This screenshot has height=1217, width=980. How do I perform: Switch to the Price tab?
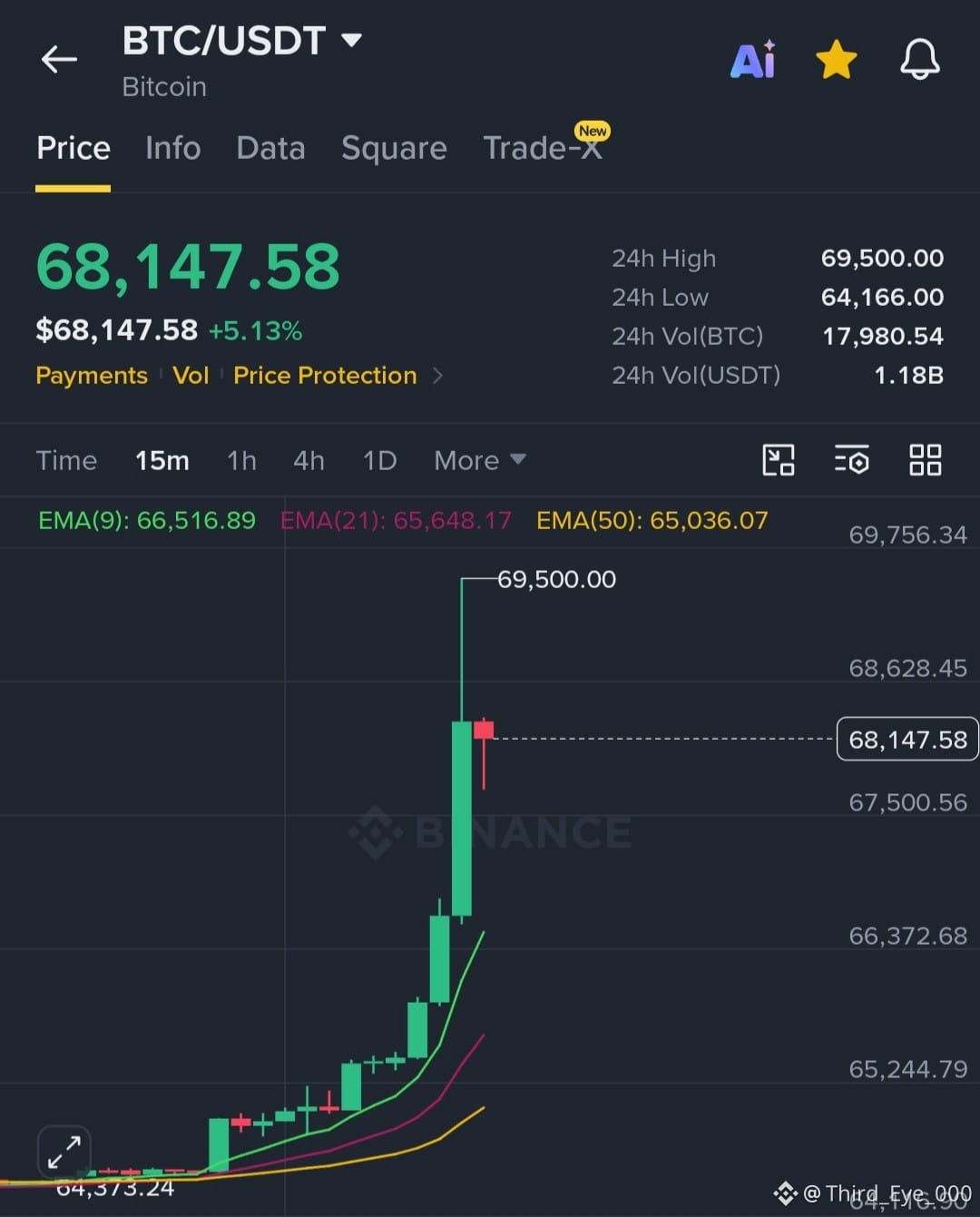pos(73,148)
